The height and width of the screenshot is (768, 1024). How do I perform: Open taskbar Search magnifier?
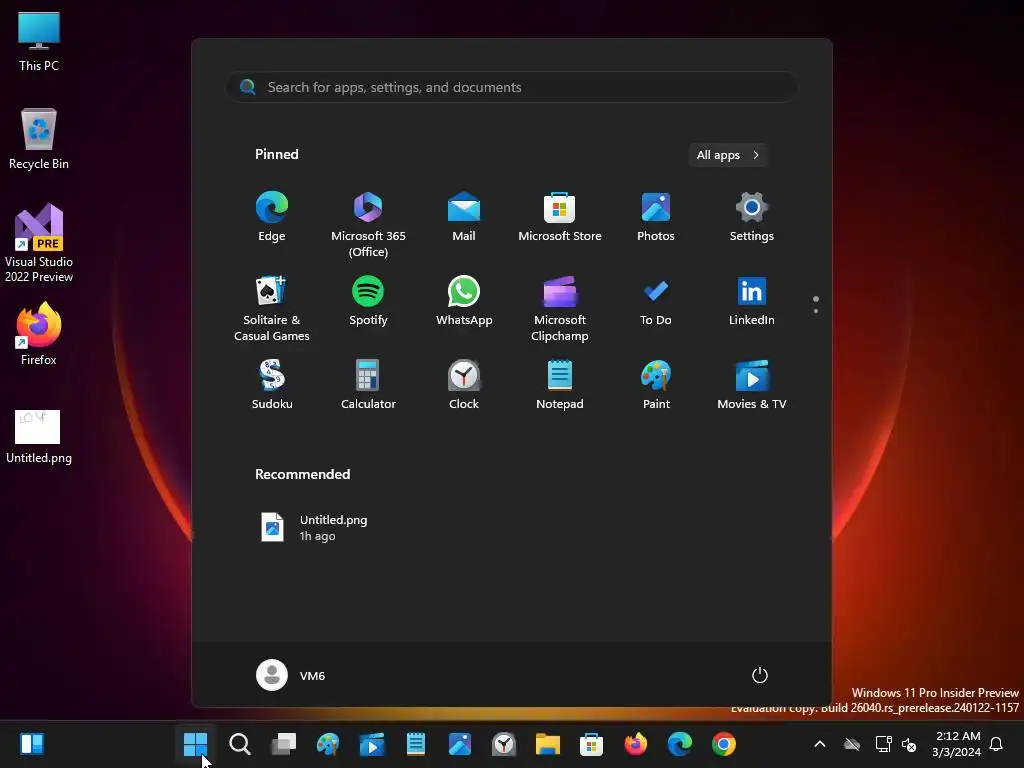(240, 744)
